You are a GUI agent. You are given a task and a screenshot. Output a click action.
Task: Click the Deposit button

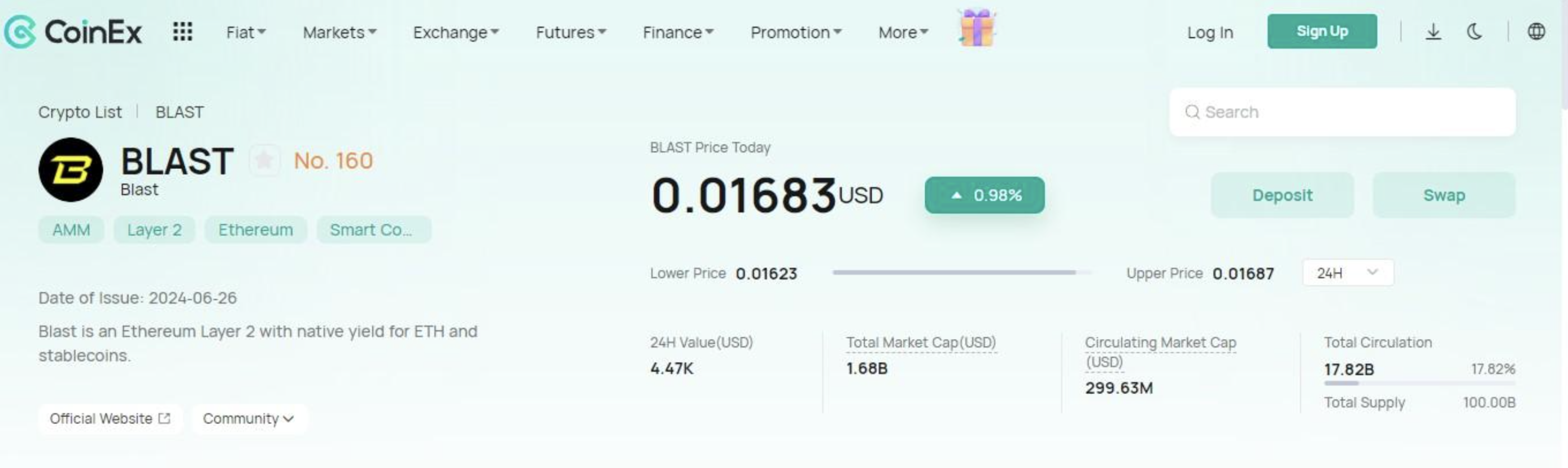click(1282, 195)
